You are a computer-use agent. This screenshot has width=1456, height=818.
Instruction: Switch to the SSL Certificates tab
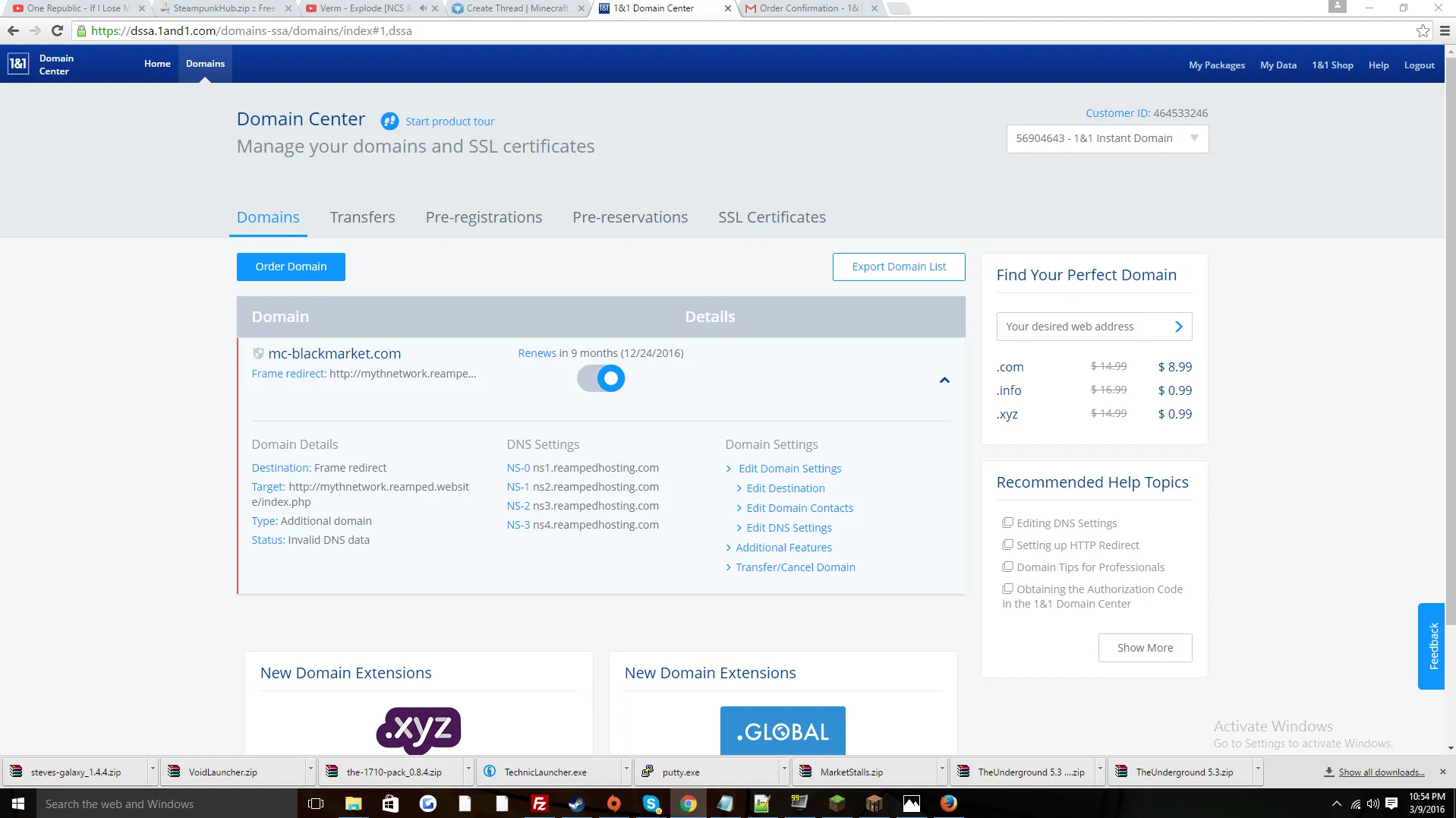[x=772, y=217]
